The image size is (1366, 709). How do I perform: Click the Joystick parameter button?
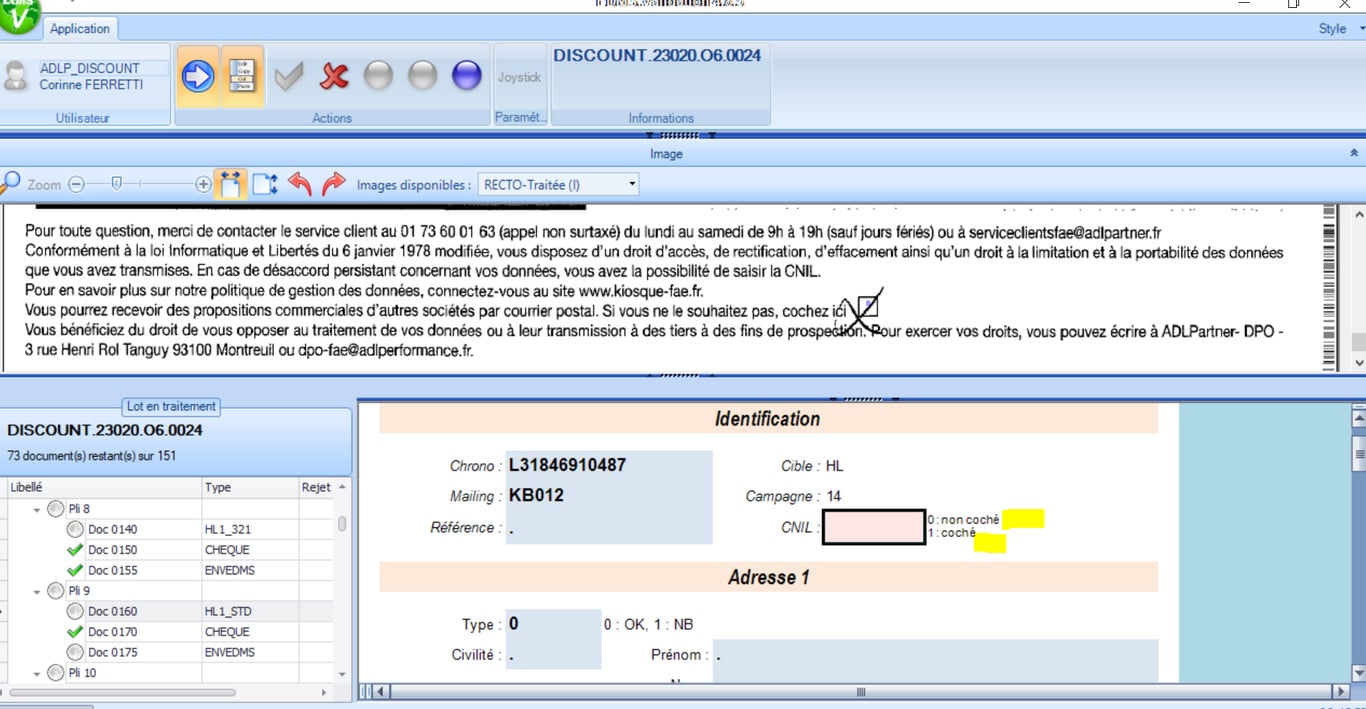click(519, 77)
